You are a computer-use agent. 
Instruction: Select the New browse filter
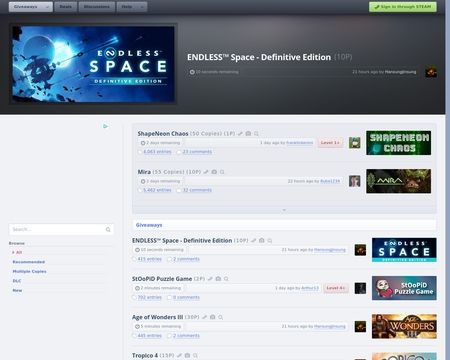click(17, 291)
